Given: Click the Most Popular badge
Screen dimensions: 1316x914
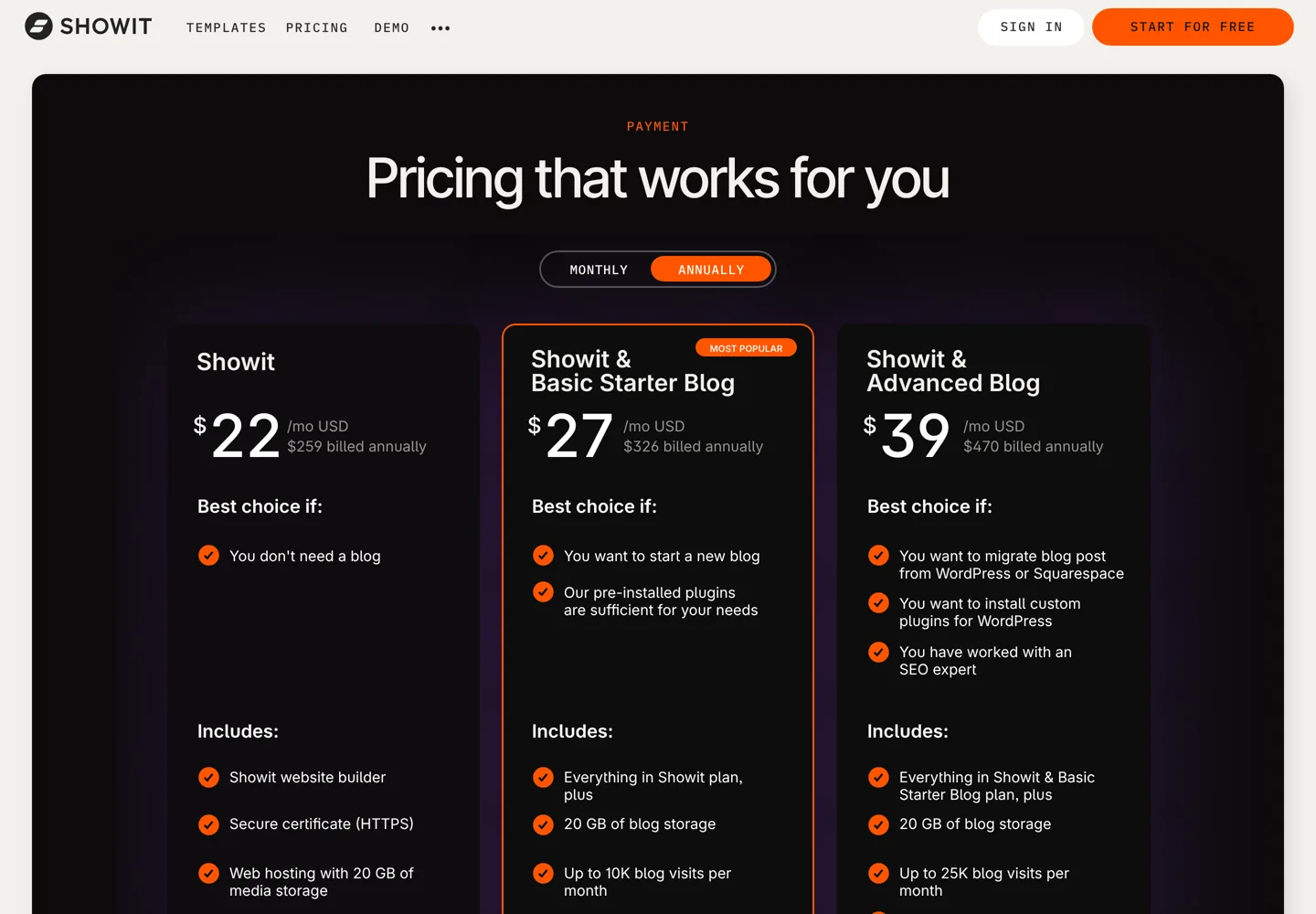Looking at the screenshot, I should [746, 348].
